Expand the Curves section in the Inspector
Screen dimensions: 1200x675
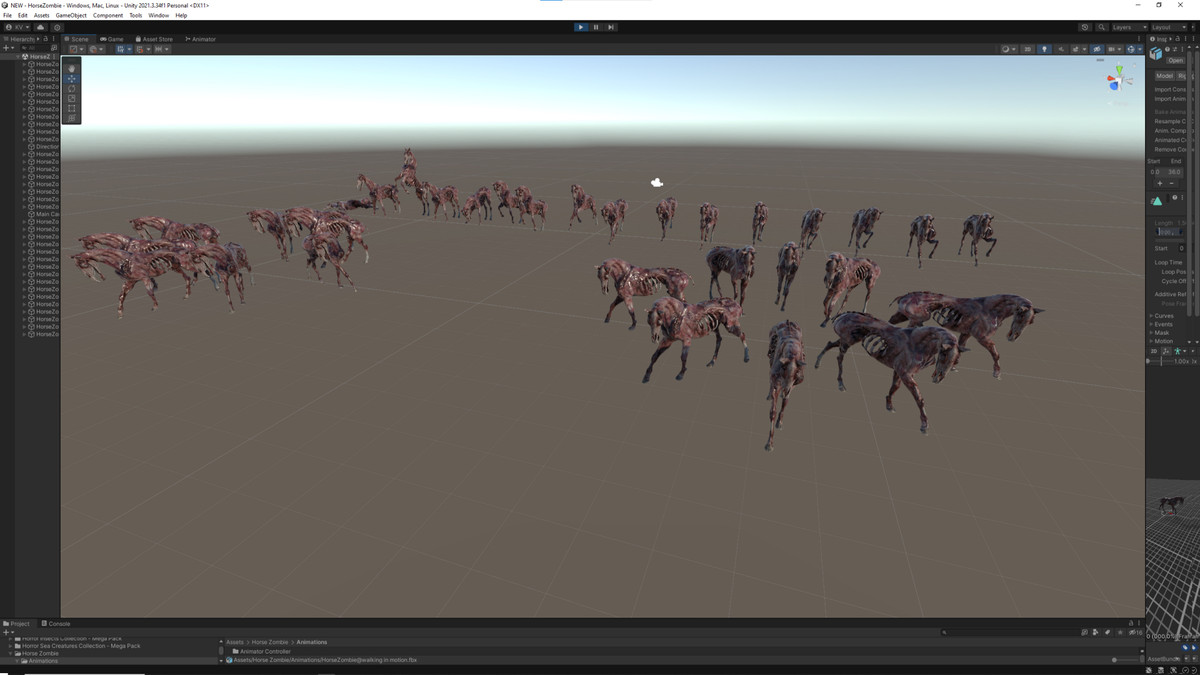tap(1160, 315)
